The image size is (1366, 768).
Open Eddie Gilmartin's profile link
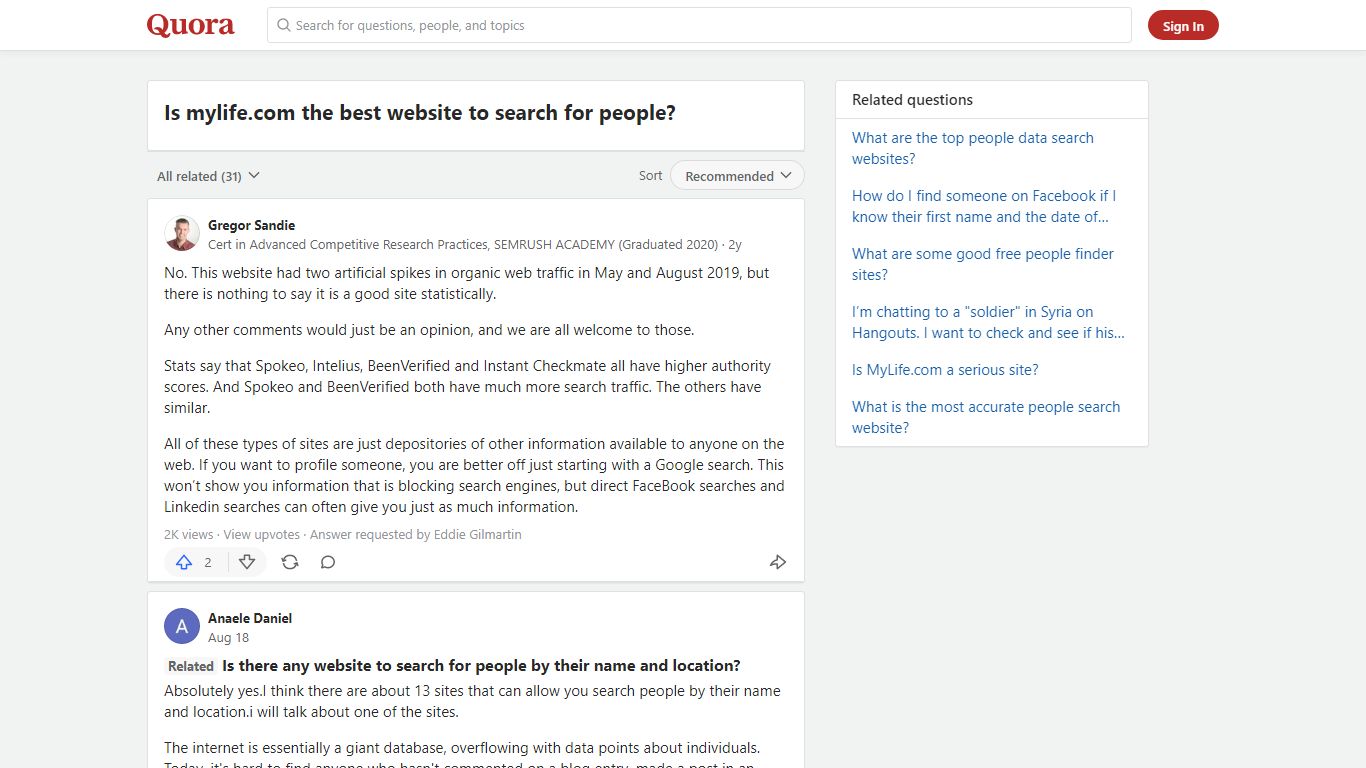pos(478,535)
